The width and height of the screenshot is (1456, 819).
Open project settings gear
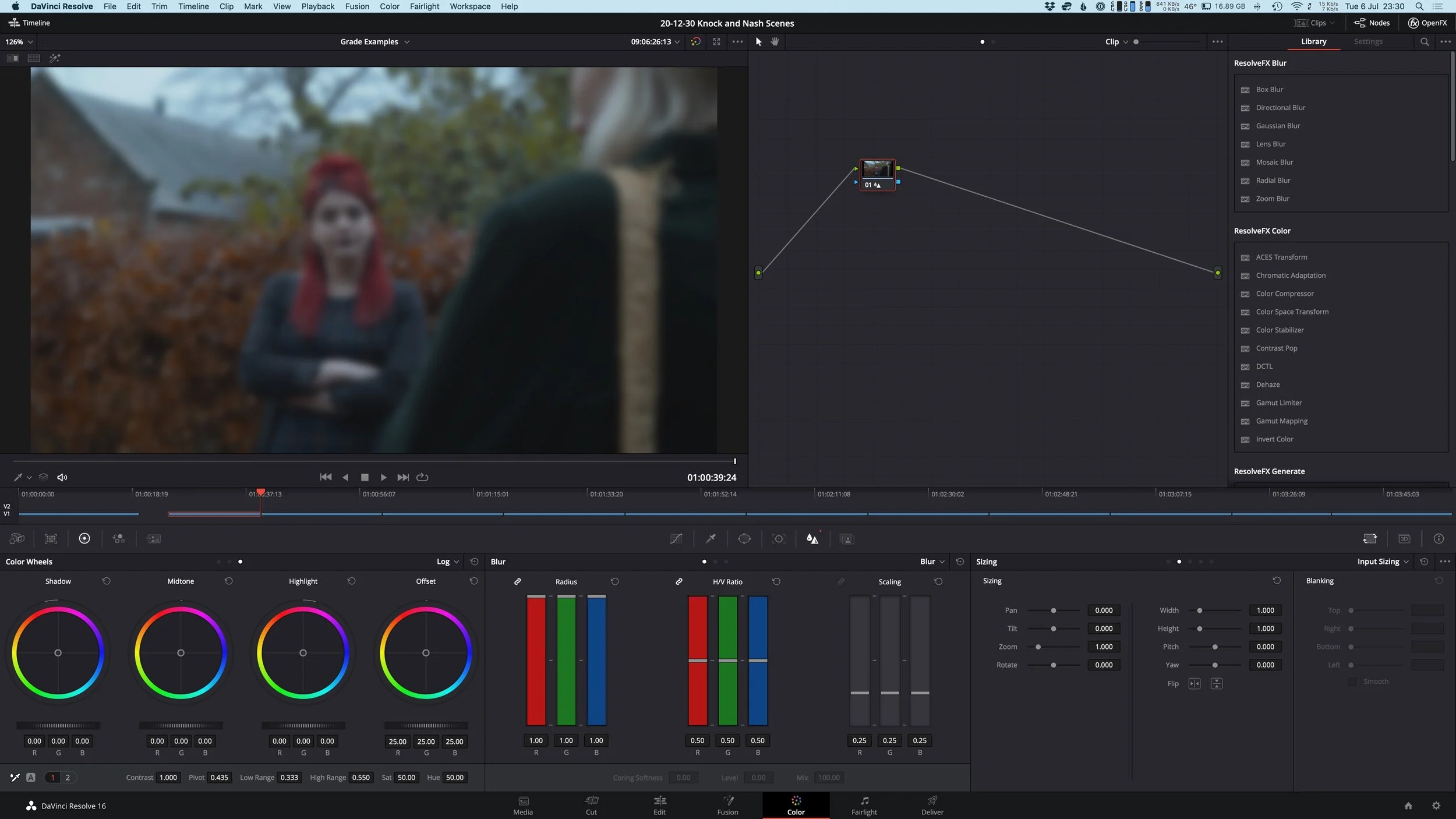[1436, 806]
